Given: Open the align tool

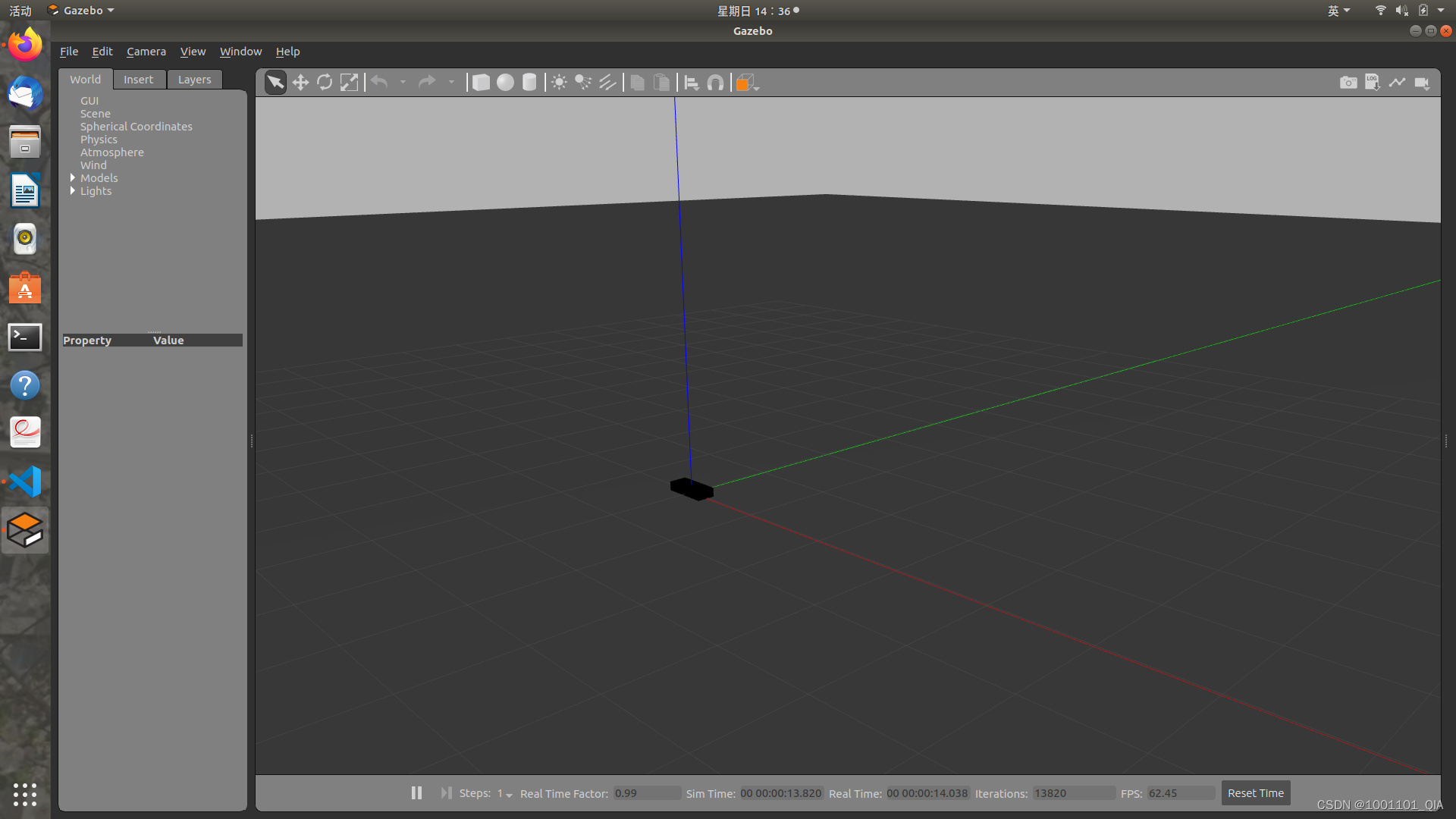Looking at the screenshot, I should pyautogui.click(x=691, y=82).
